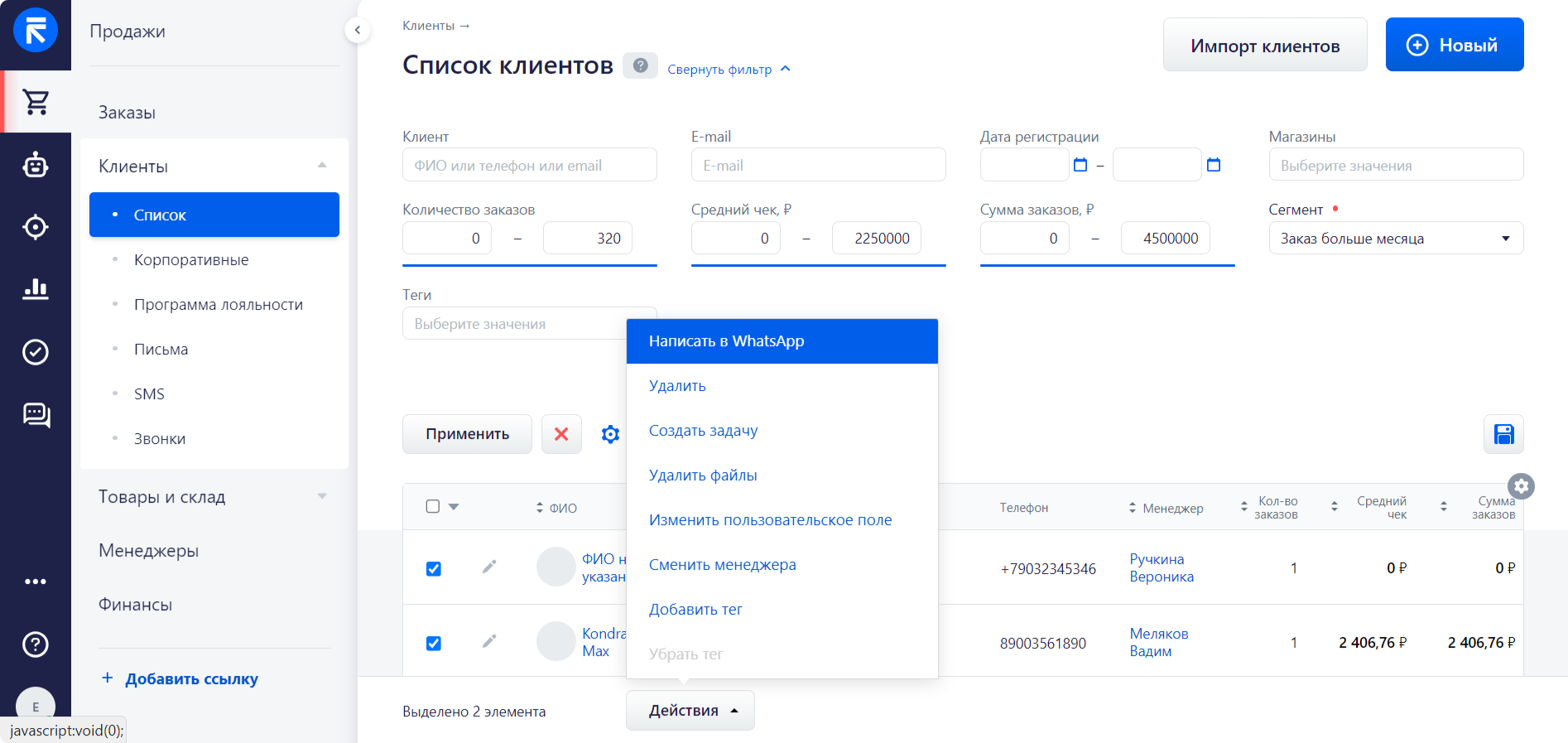Image resolution: width=1568 pixels, height=743 pixels.
Task: Collapse filter via Свернуть фильтр
Action: [x=729, y=70]
